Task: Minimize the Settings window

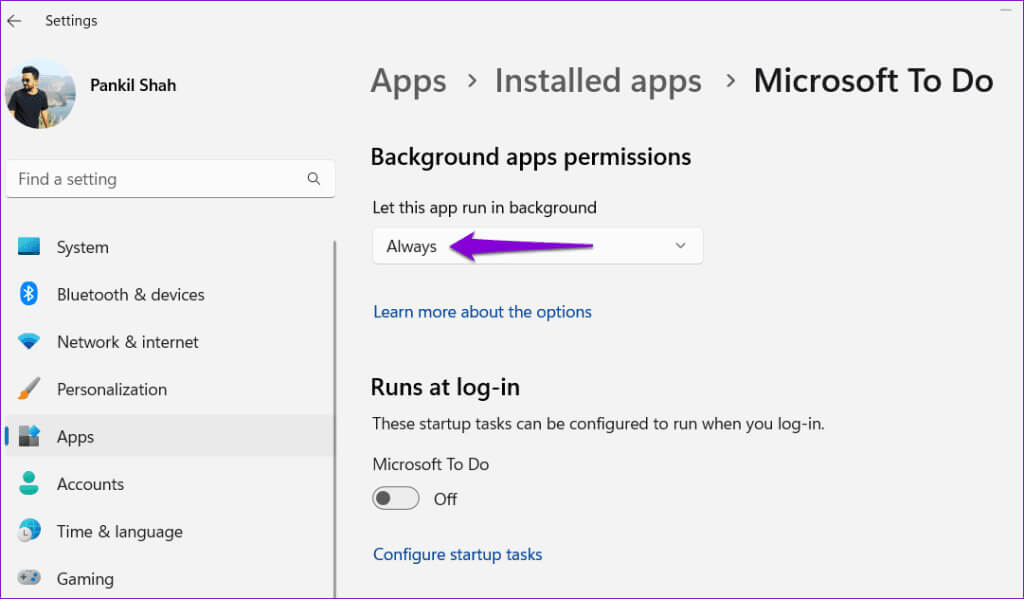Action: [x=1006, y=10]
